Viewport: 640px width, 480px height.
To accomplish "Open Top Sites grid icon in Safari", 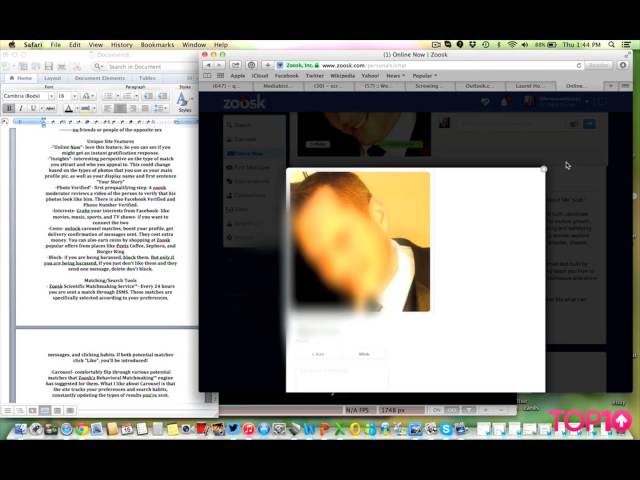I will tap(220, 76).
